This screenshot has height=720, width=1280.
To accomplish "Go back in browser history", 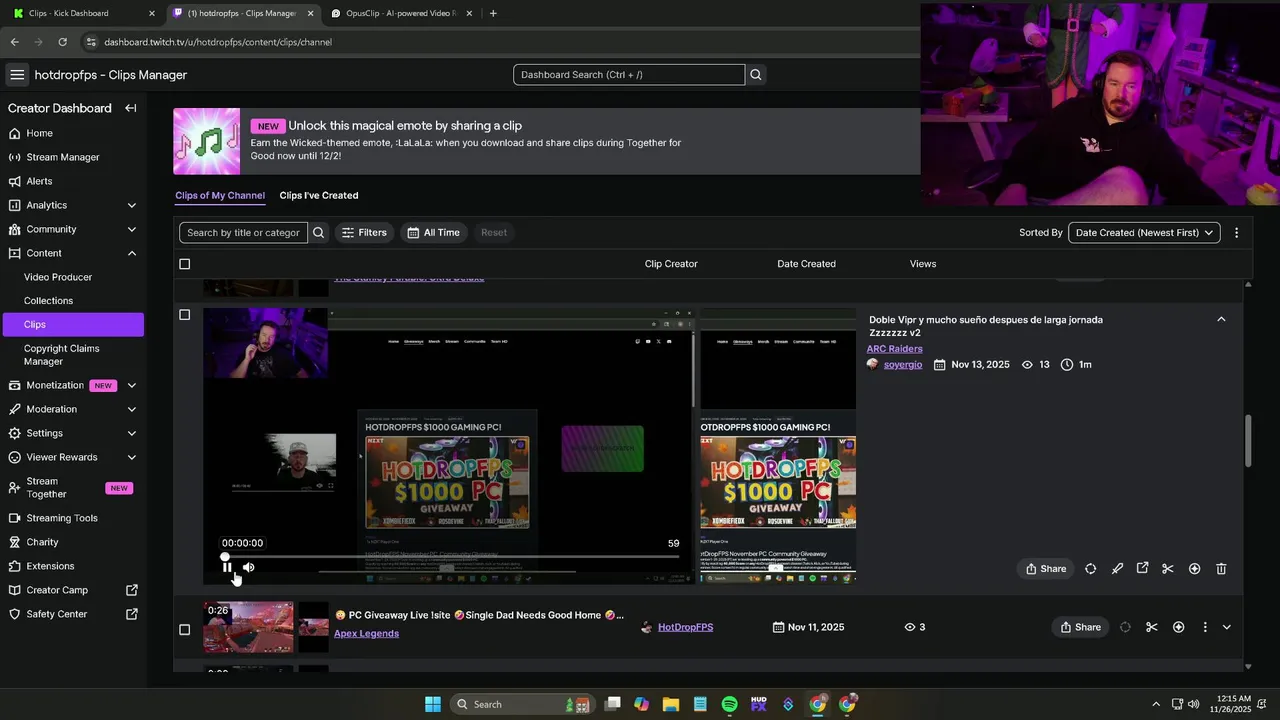I will coord(14,42).
